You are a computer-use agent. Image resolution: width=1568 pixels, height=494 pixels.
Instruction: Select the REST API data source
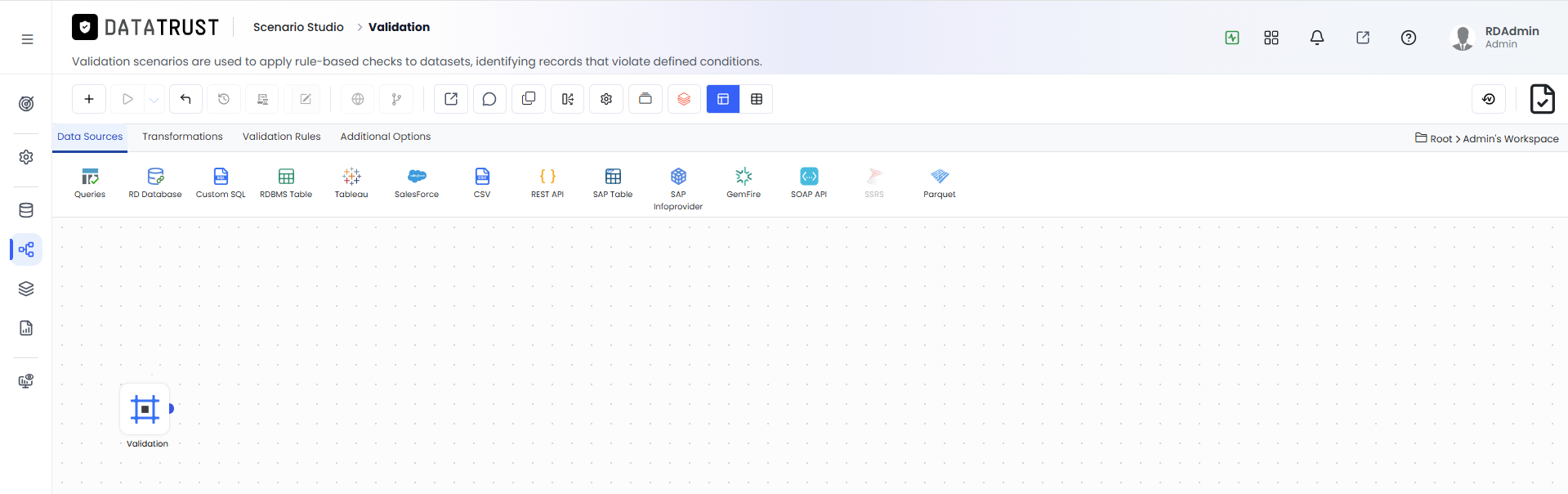[x=547, y=183]
